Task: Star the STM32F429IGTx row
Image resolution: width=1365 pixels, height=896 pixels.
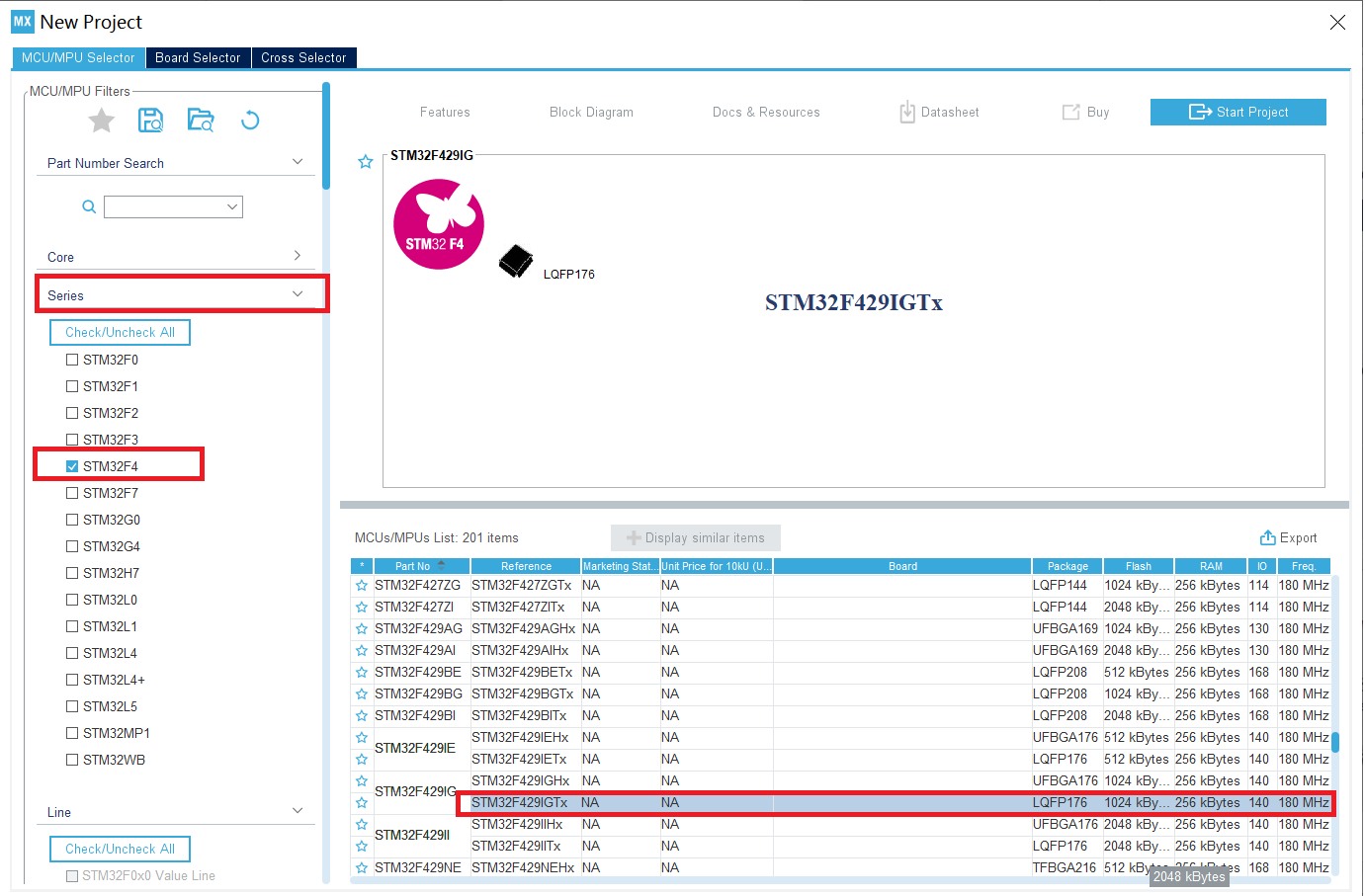Action: pos(362,803)
